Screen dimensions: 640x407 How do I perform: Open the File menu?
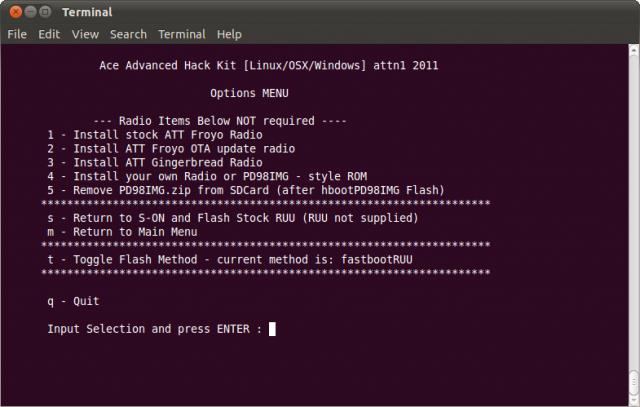click(17, 34)
